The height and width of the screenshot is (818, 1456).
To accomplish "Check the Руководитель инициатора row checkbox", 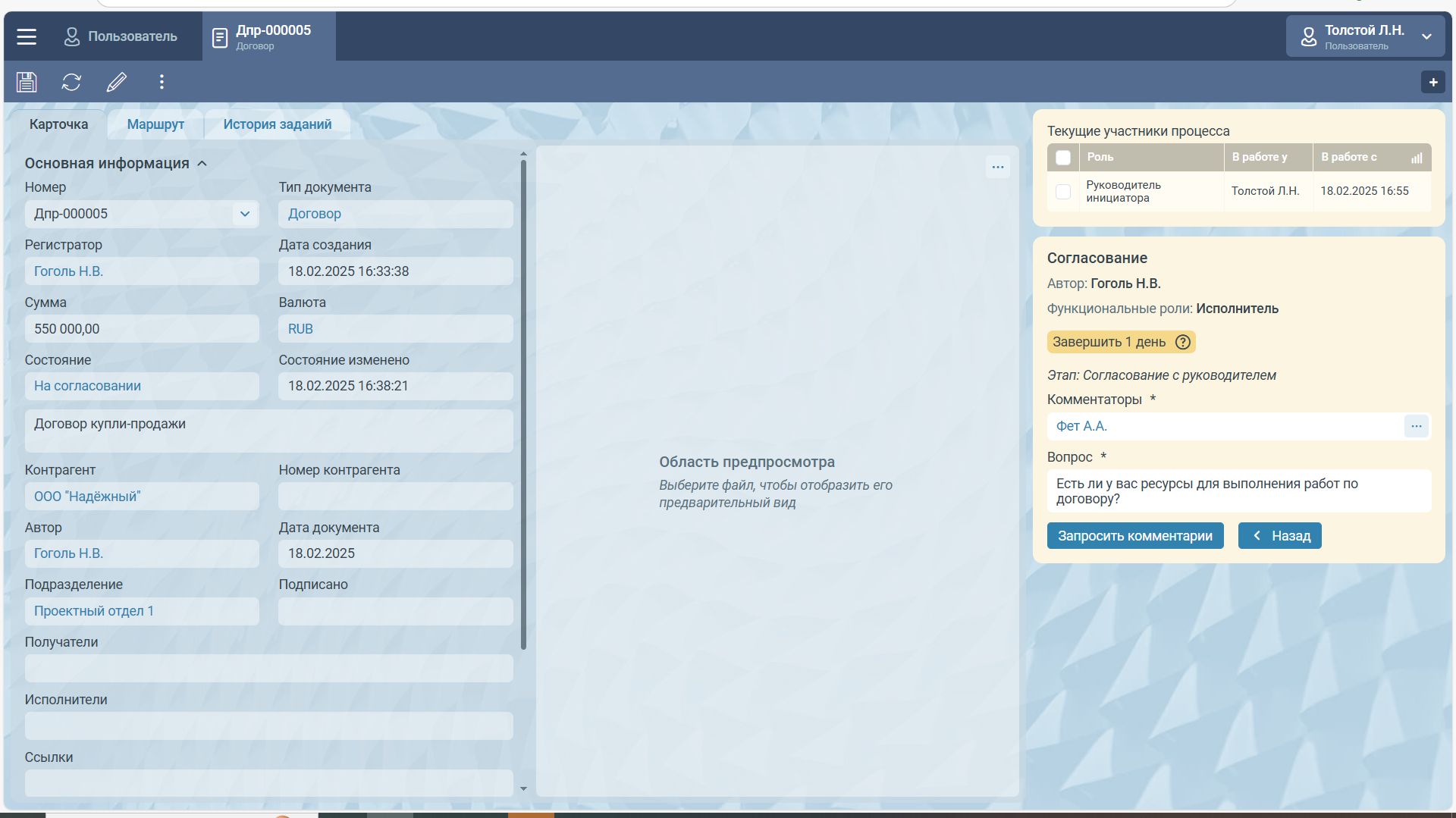I will 1063,192.
